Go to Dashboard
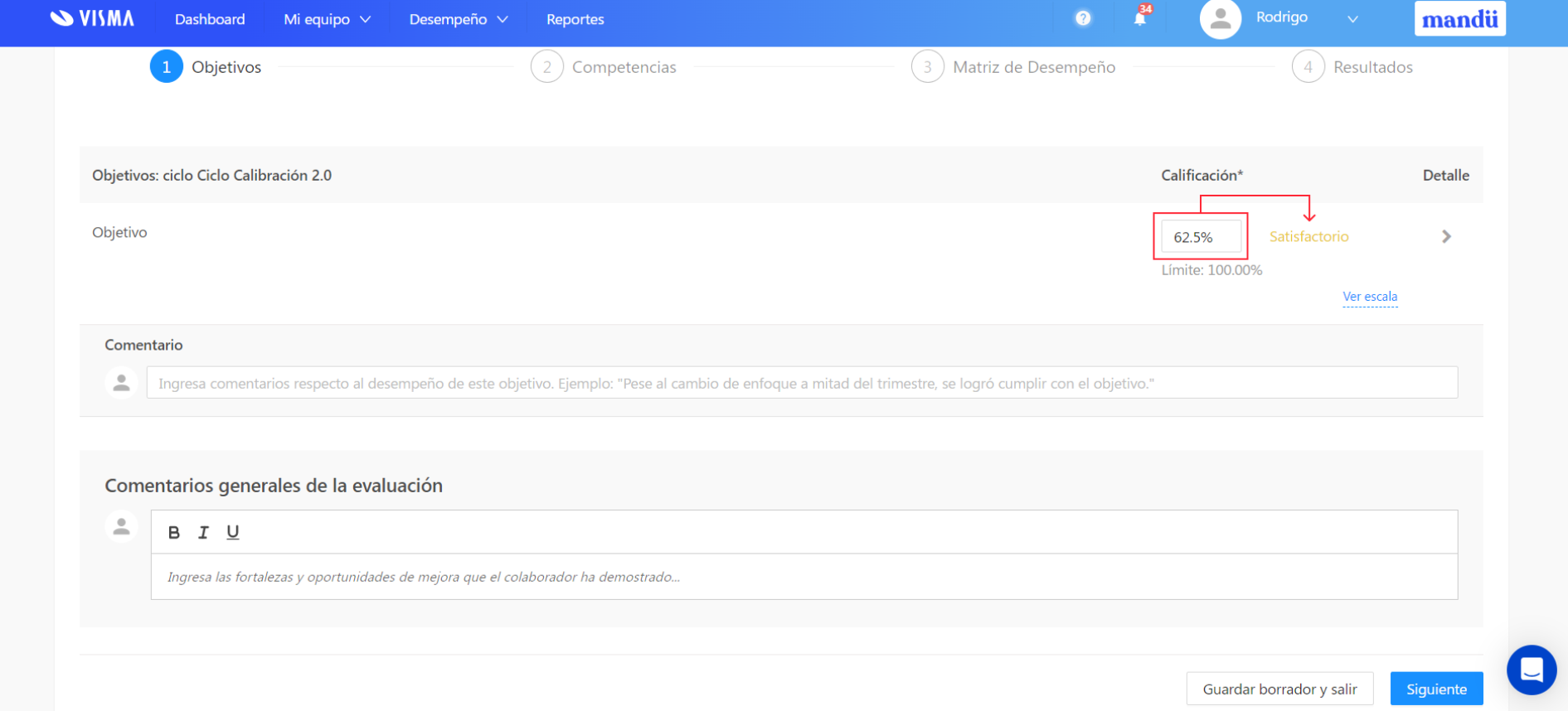Screen dimensions: 1568x711 210,19
